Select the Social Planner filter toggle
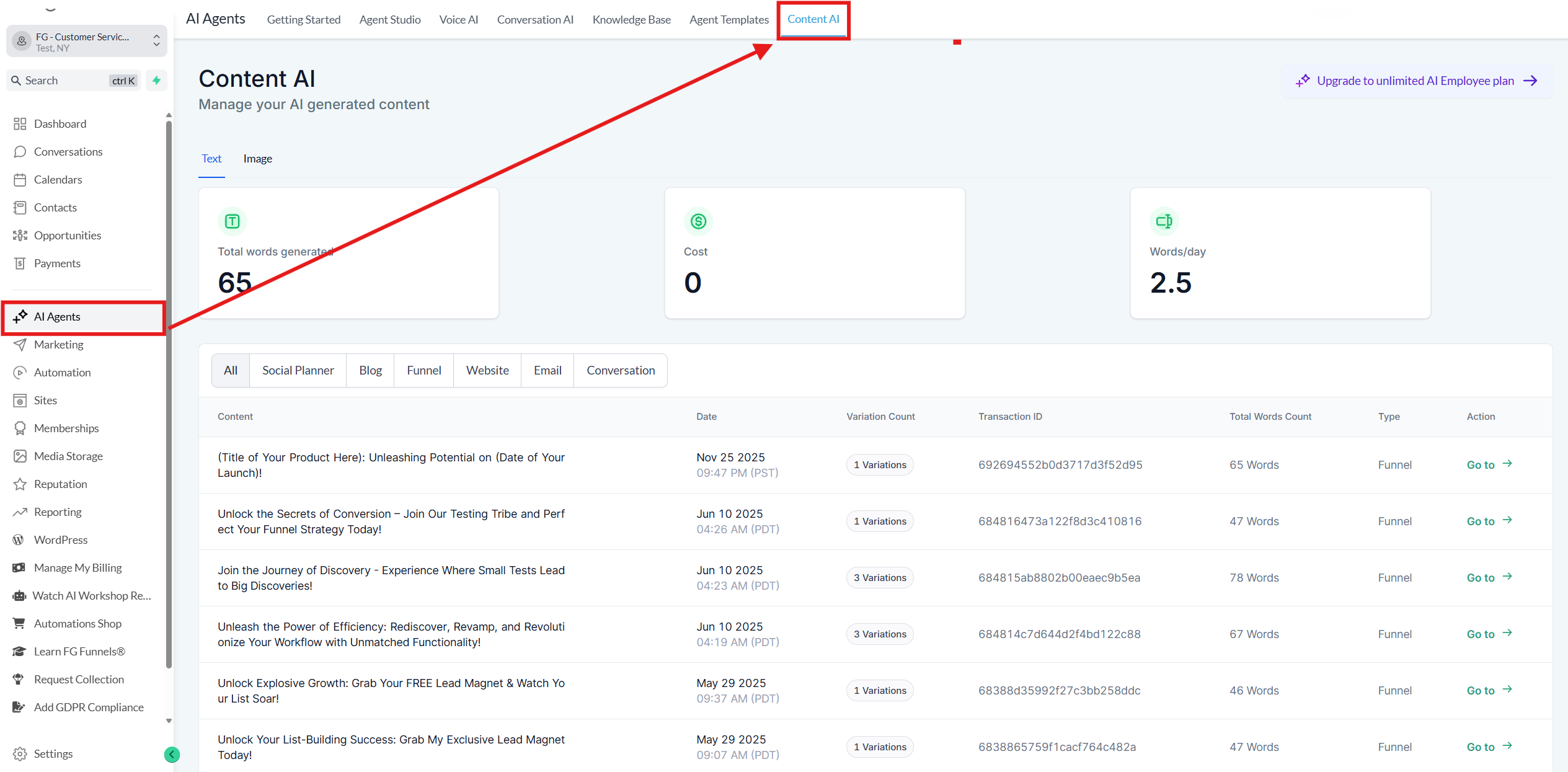Image resolution: width=1568 pixels, height=772 pixels. click(x=298, y=371)
